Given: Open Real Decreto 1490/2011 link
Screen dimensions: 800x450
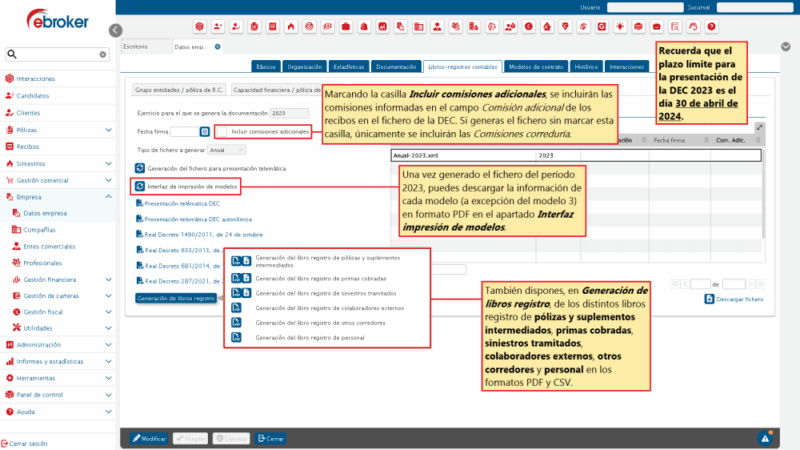Looking at the screenshot, I should coord(199,235).
